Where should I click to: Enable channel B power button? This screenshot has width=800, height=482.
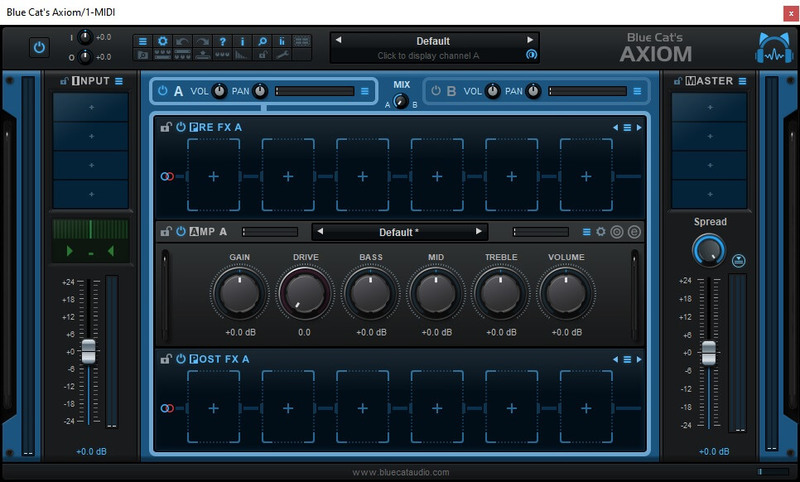434,92
